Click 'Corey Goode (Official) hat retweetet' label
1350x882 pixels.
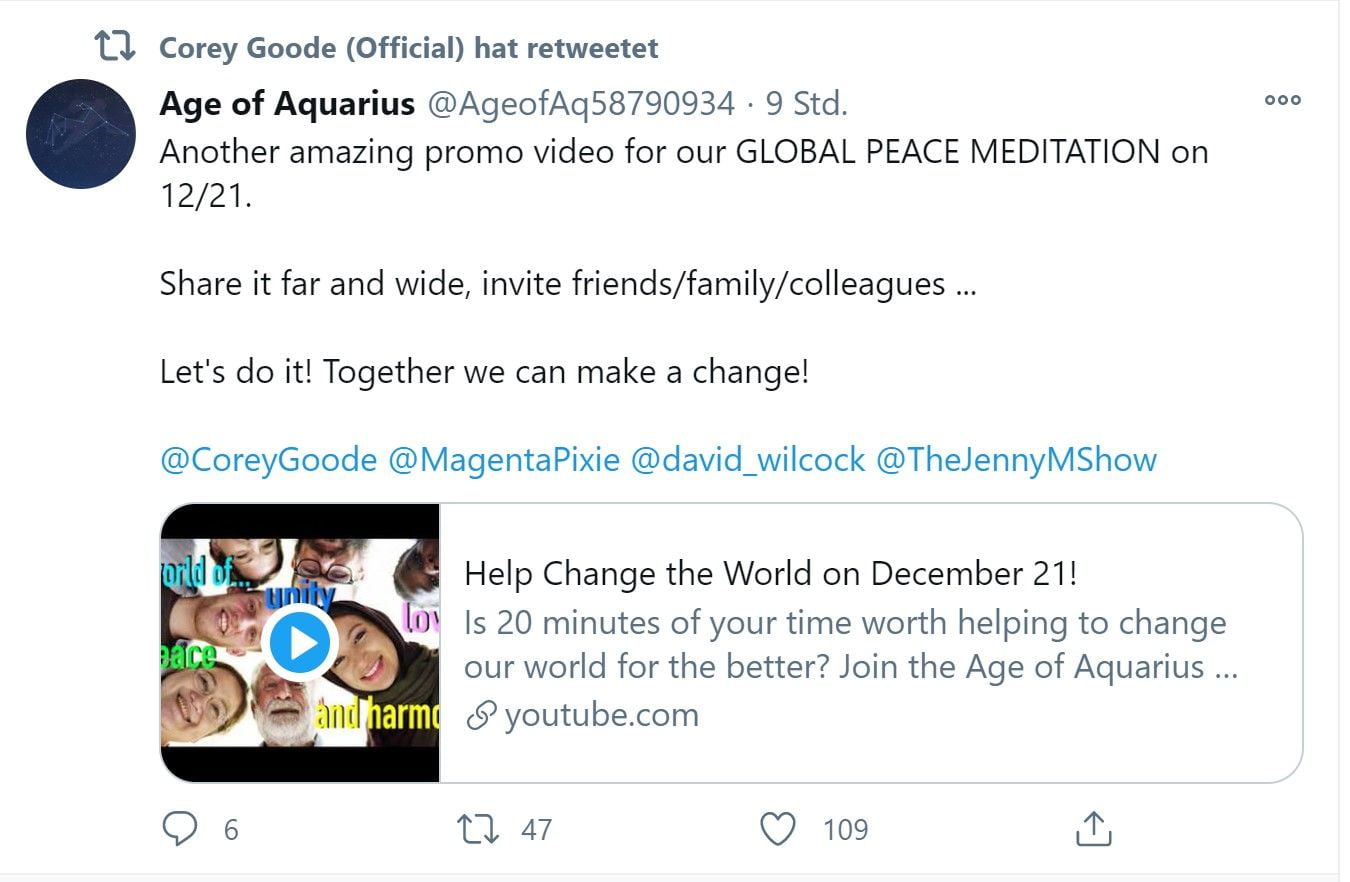[x=409, y=47]
